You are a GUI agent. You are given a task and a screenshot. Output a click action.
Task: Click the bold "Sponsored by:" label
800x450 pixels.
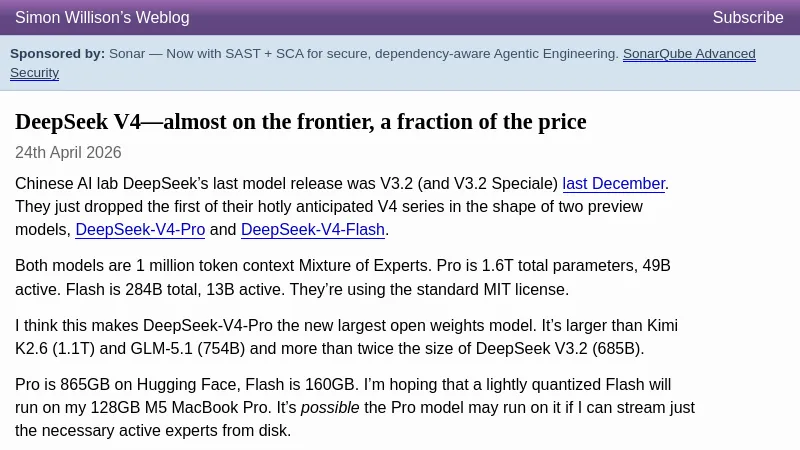tap(57, 54)
